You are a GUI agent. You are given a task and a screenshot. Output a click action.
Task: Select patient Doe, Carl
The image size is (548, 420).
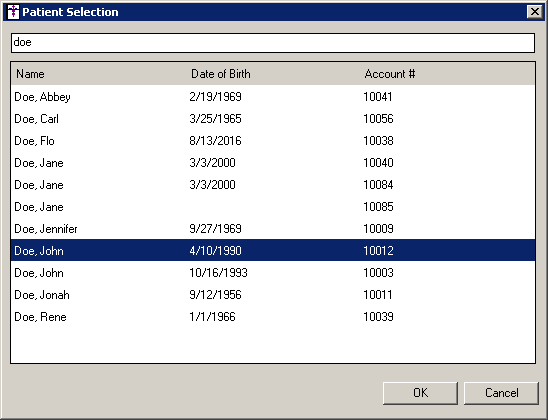click(x=273, y=119)
